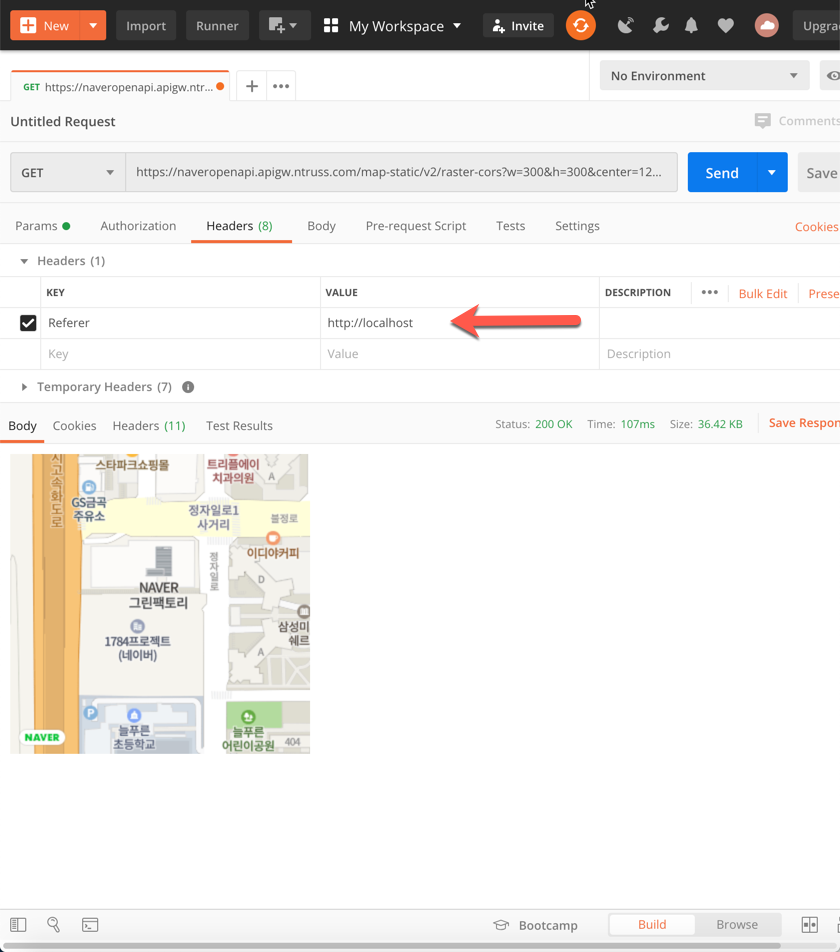Open the Comments icon
840x952 pixels.
(762, 121)
